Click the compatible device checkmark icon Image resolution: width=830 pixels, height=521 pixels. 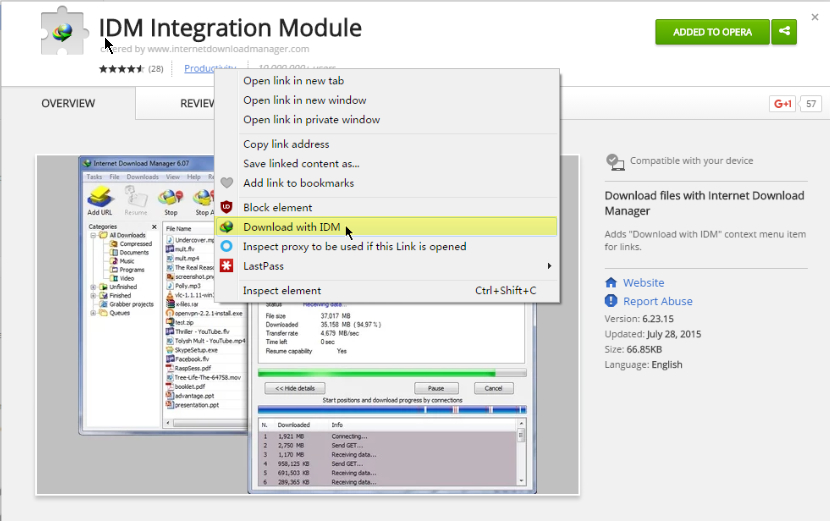[615, 162]
